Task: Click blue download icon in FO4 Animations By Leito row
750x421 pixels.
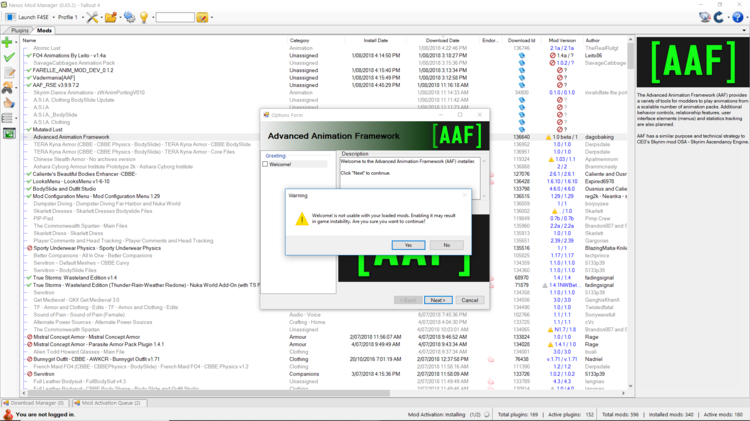Action: point(522,55)
